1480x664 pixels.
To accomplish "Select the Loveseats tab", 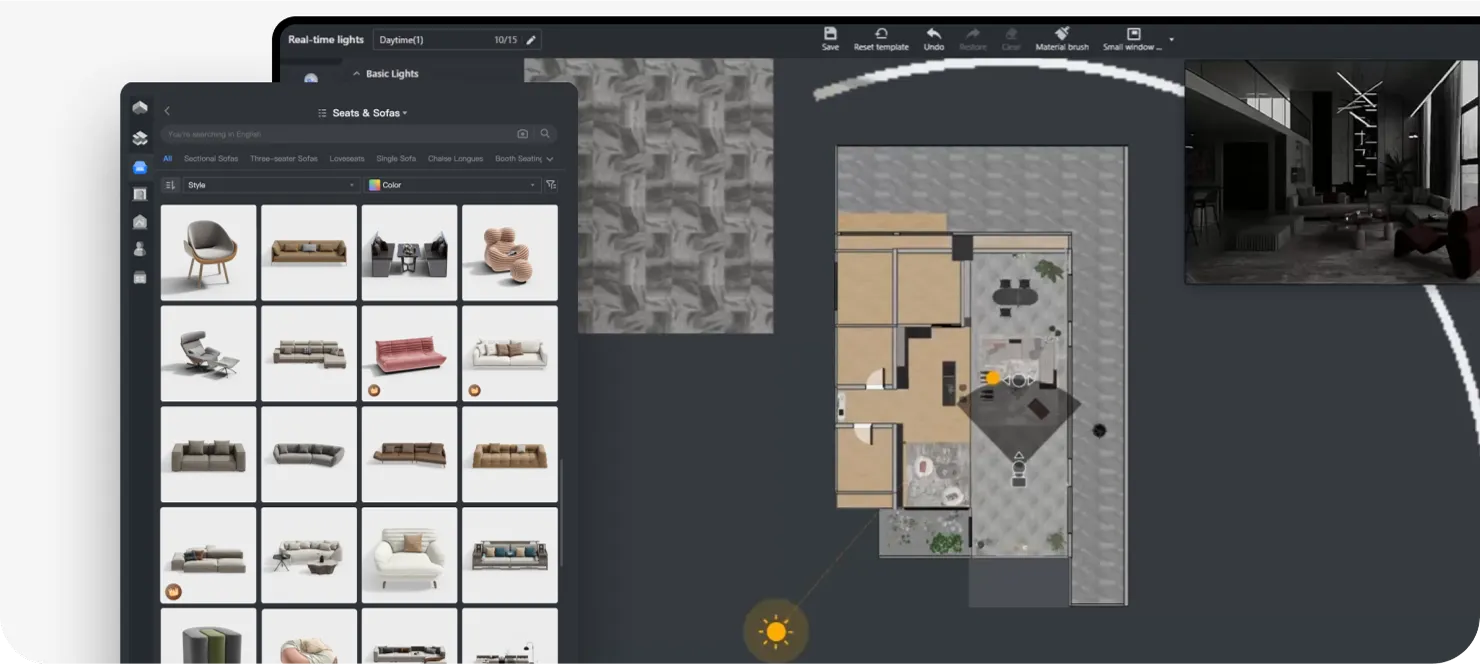I will [x=347, y=159].
